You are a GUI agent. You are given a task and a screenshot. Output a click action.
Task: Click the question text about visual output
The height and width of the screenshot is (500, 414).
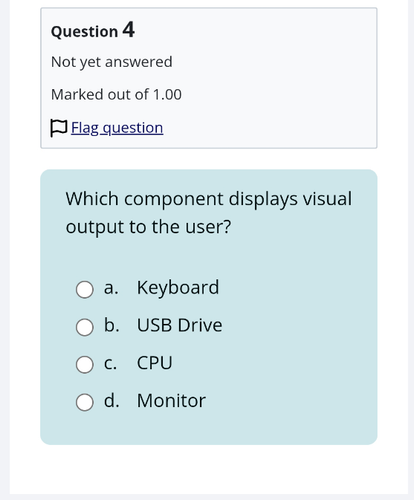(209, 213)
